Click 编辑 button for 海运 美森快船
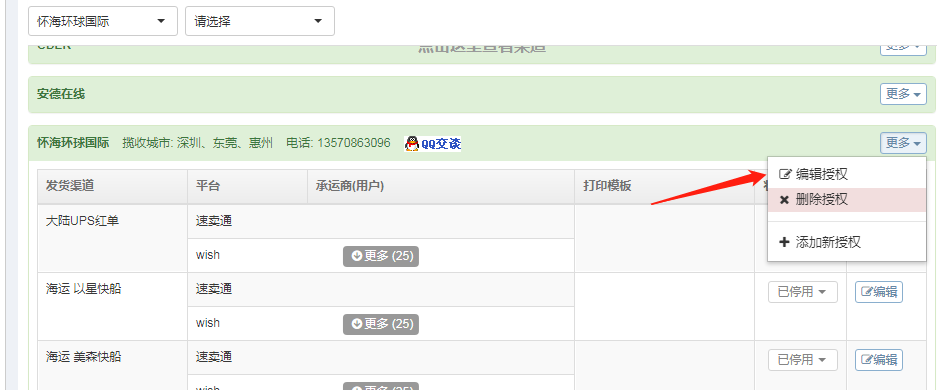This screenshot has width=937, height=390. (x=878, y=360)
